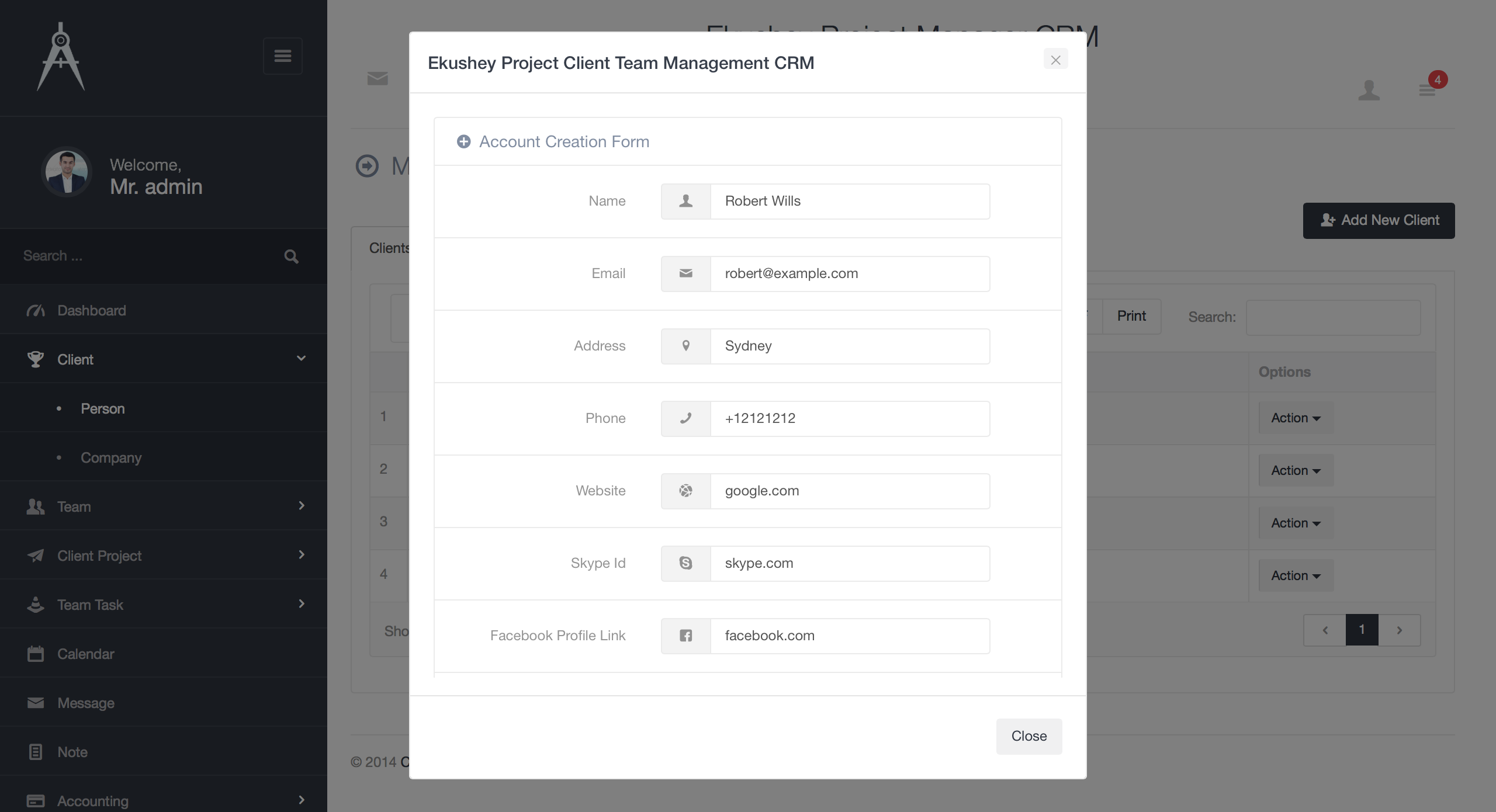Open the user profile icon top right
The height and width of the screenshot is (812, 1496).
pyautogui.click(x=1369, y=90)
